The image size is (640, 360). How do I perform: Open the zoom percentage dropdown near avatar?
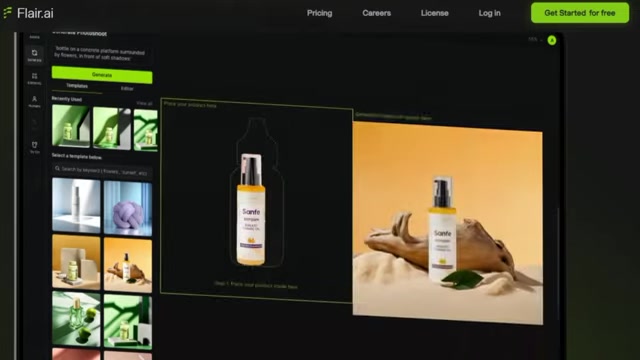pos(535,40)
